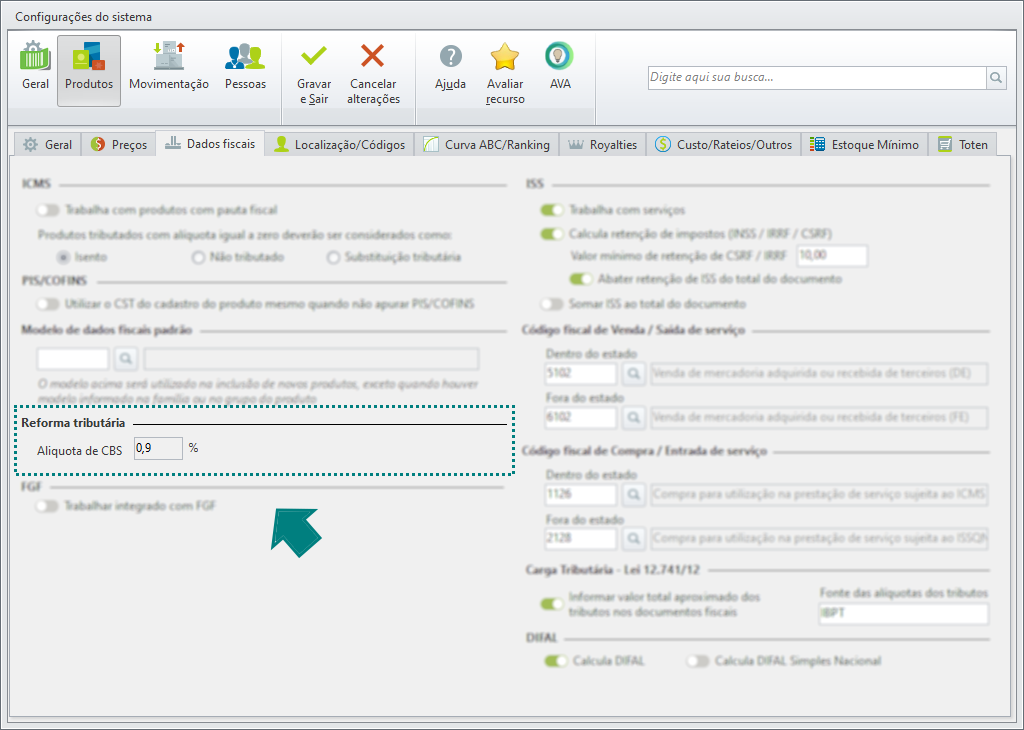The height and width of the screenshot is (730, 1024).
Task: Open Ajuda help
Action: point(450,67)
